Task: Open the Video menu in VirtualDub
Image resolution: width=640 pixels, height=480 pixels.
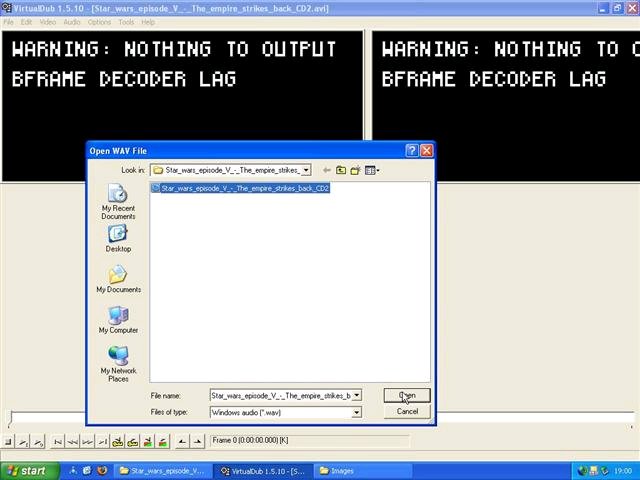Action: tap(48, 22)
